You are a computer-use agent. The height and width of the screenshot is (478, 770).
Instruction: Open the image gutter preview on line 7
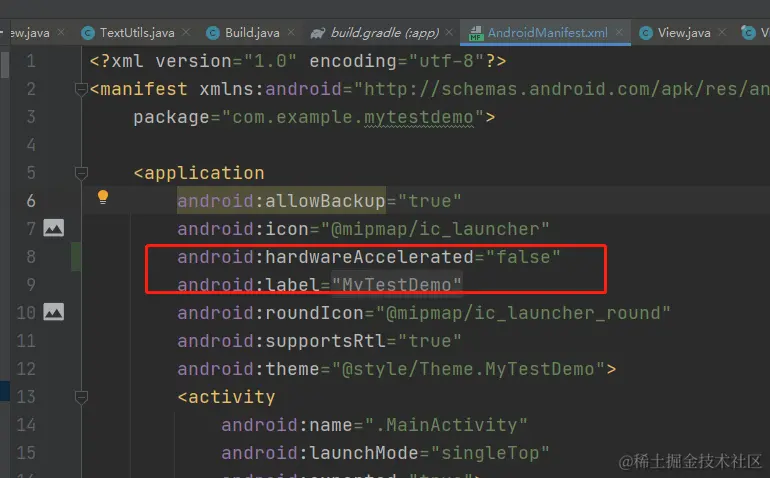pyautogui.click(x=54, y=228)
